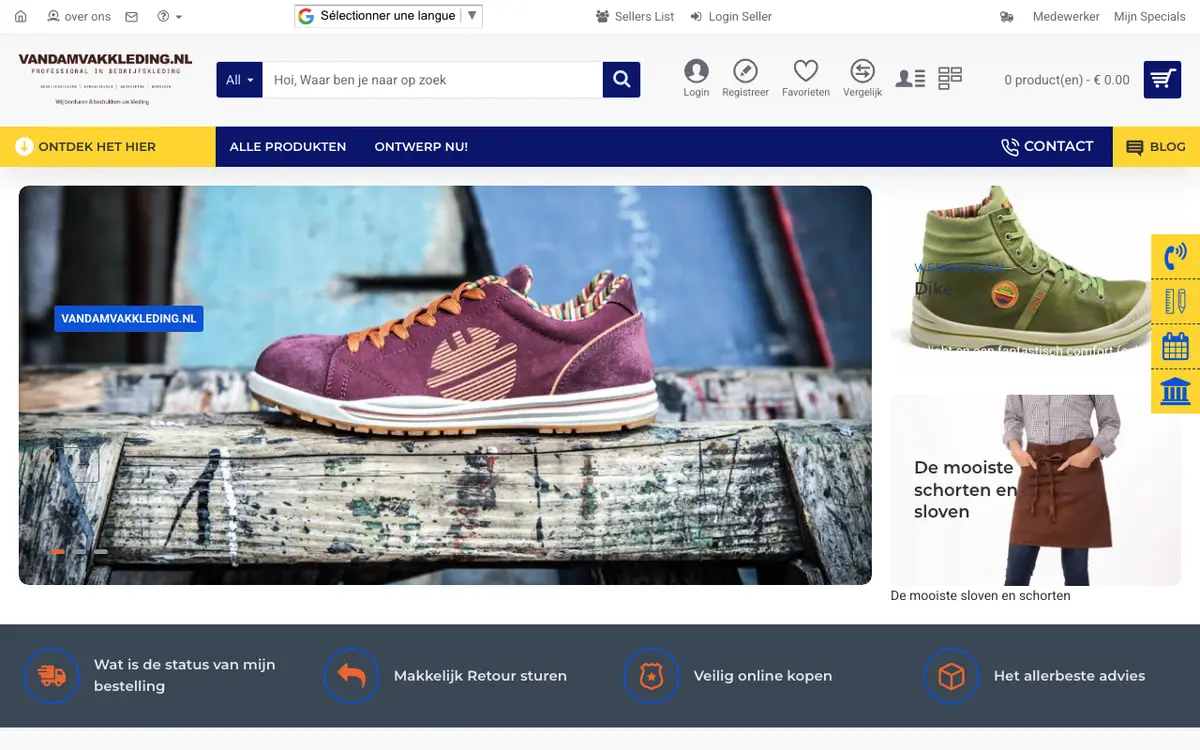Open the Contact menu item

(x=1047, y=147)
